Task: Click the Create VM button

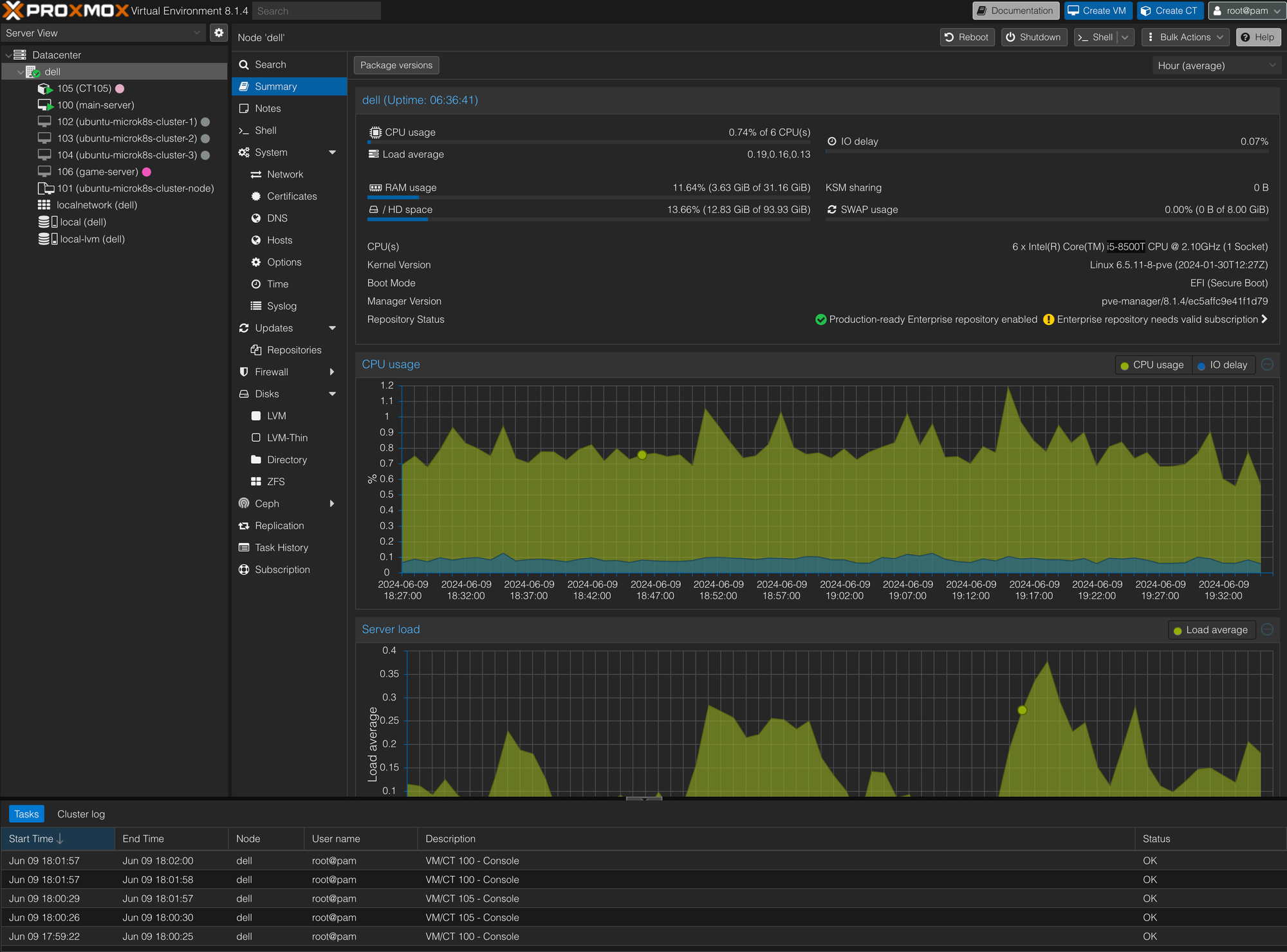Action: pyautogui.click(x=1097, y=11)
